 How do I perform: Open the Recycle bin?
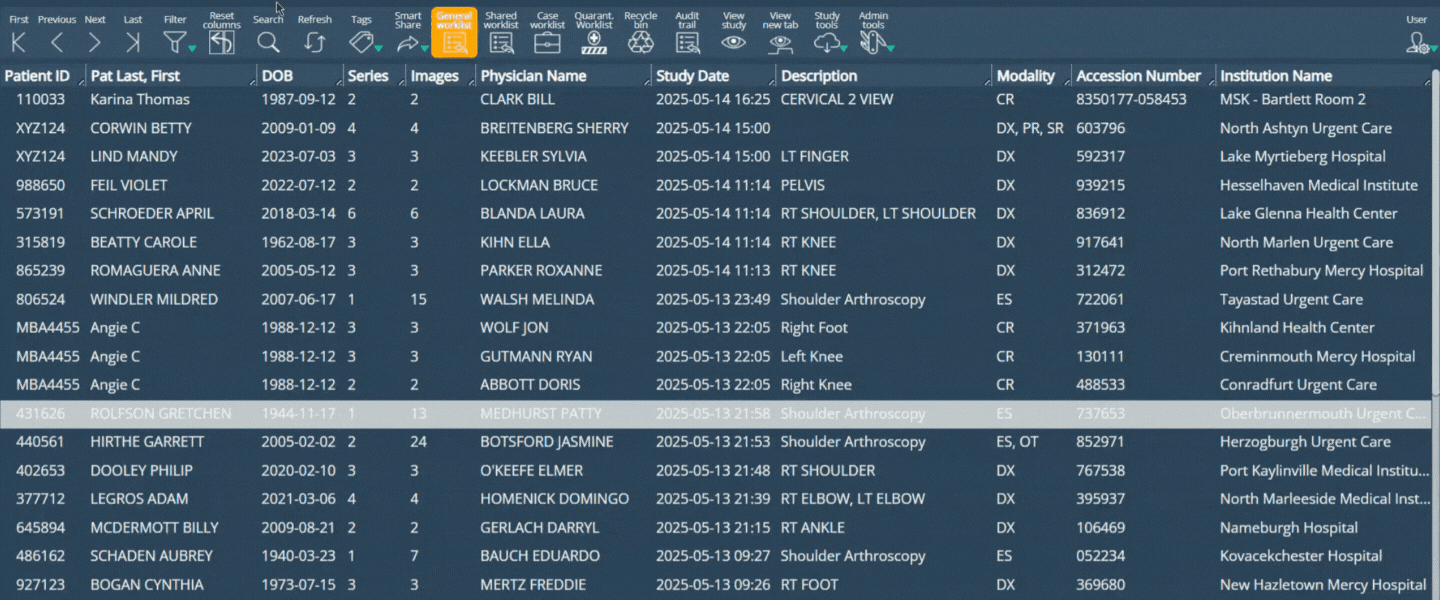tap(640, 42)
